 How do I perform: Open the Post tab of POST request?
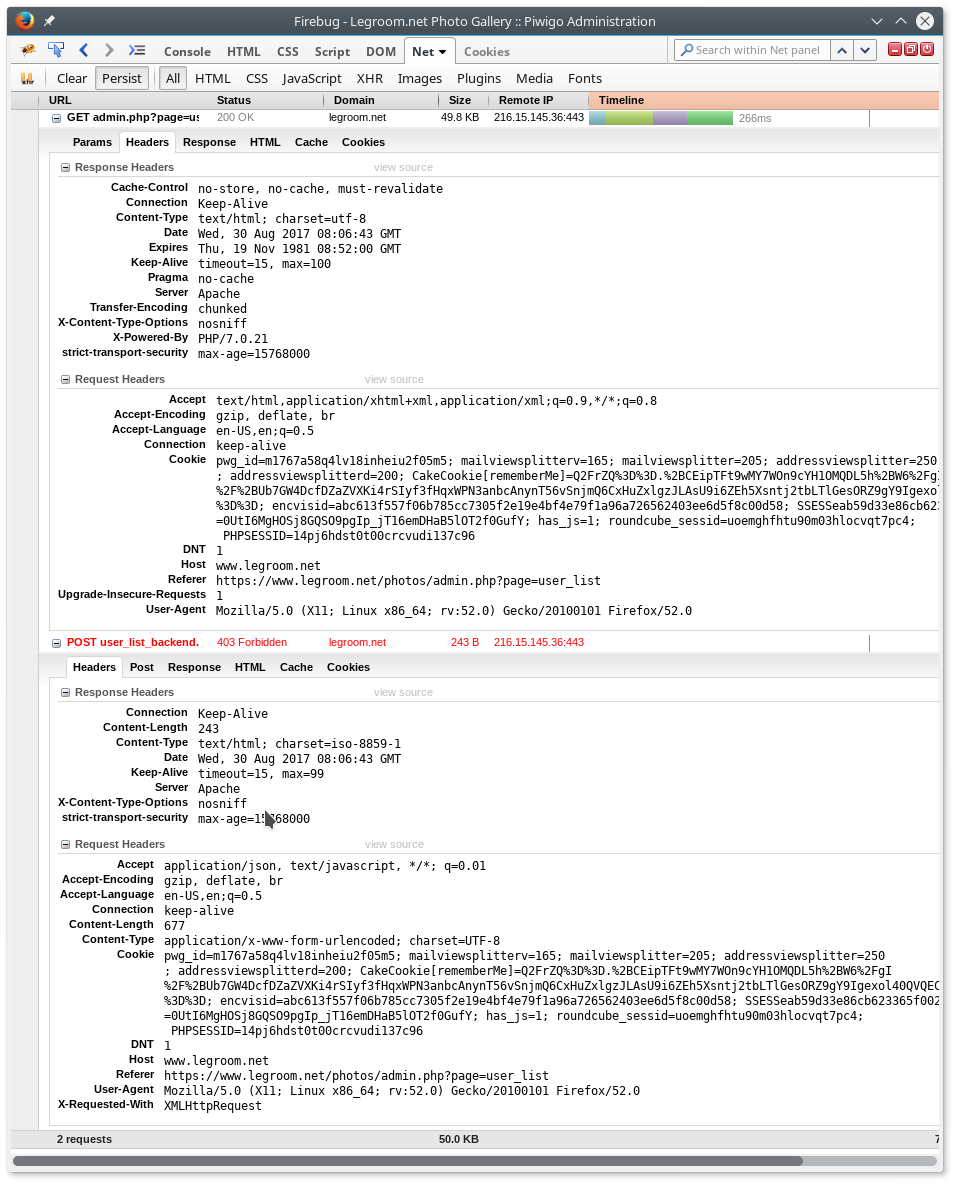(141, 667)
